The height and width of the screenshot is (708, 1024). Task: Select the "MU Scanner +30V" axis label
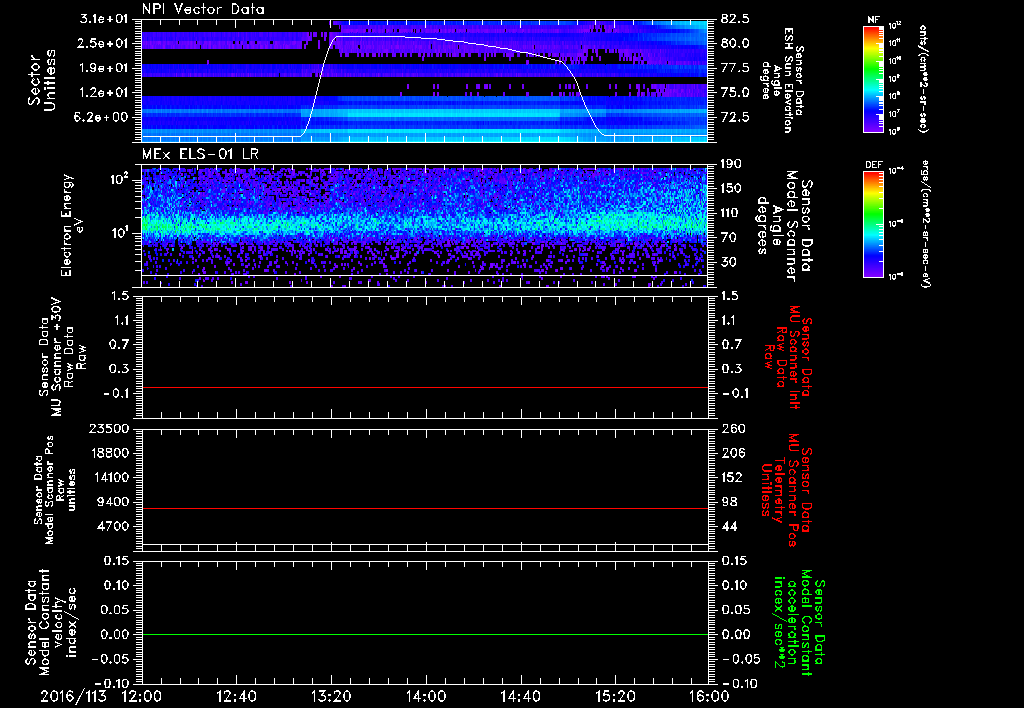point(57,357)
